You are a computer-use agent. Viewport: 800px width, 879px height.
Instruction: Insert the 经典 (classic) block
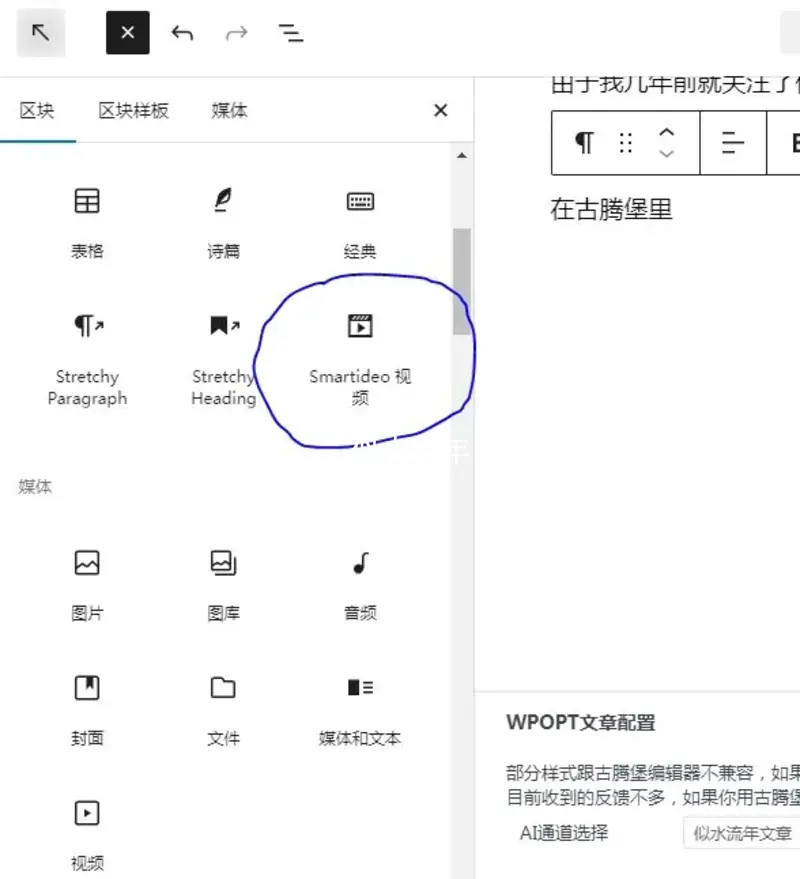(360, 221)
